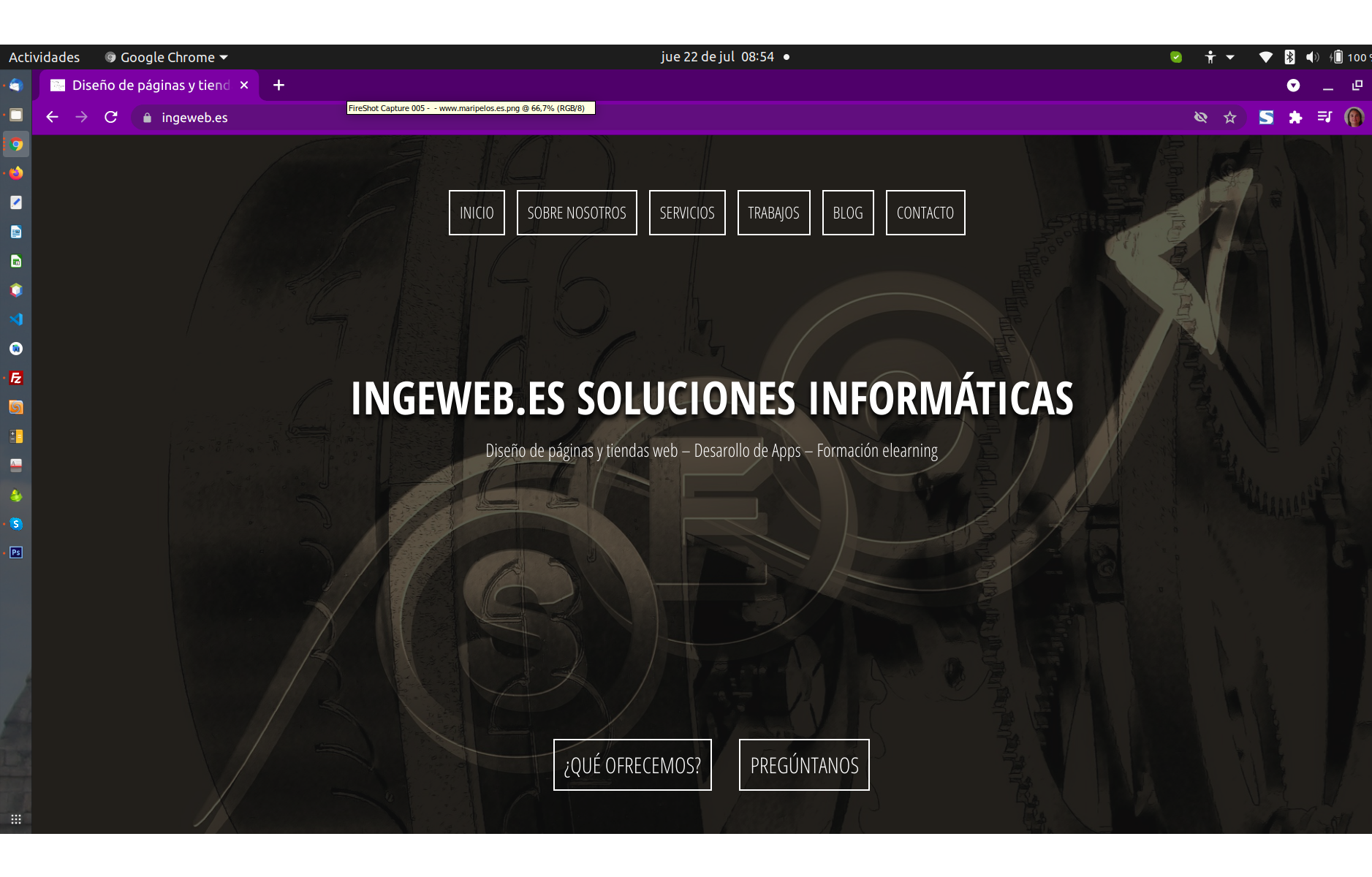This screenshot has height=877, width=1372.
Task: Open the text editor dock icon
Action: click(x=16, y=202)
